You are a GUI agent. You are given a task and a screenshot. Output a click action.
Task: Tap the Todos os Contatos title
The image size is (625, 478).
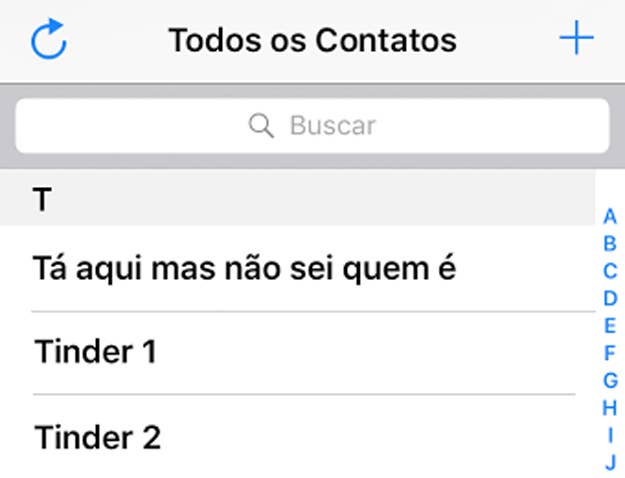pyautogui.click(x=312, y=40)
